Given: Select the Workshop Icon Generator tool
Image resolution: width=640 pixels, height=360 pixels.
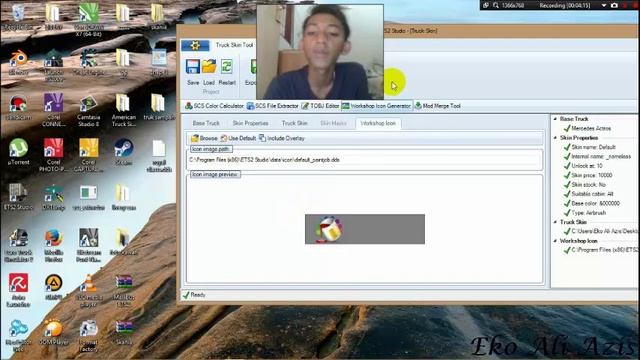Looking at the screenshot, I should tap(376, 106).
